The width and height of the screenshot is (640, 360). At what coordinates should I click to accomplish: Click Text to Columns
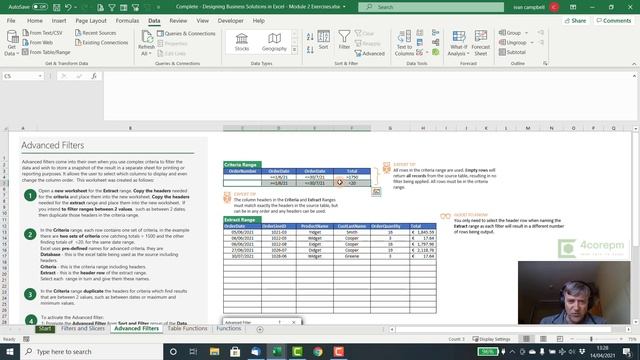click(404, 43)
